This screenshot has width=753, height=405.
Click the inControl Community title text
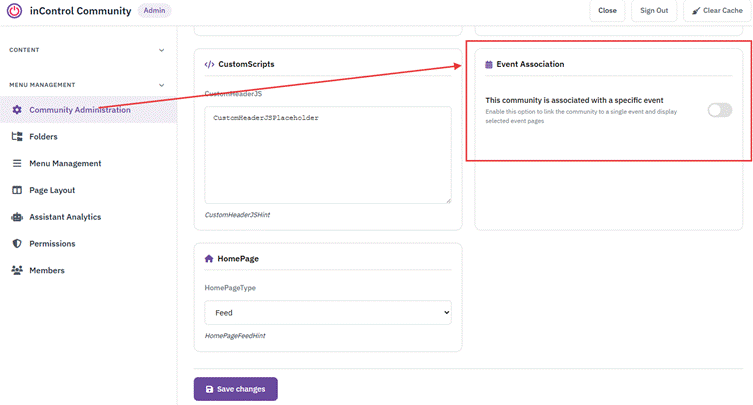click(80, 11)
